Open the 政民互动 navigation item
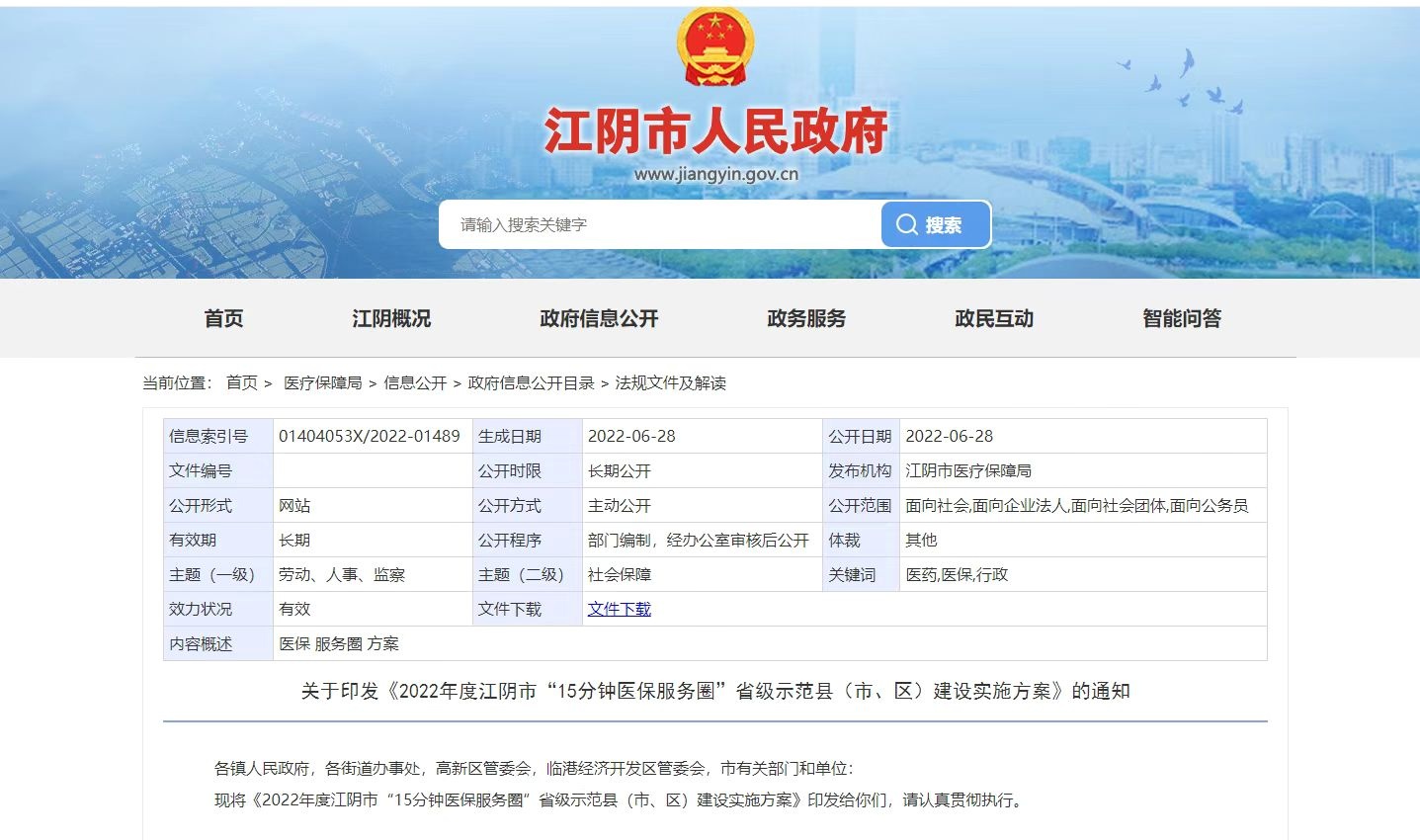Image resolution: width=1420 pixels, height=840 pixels. click(x=994, y=318)
